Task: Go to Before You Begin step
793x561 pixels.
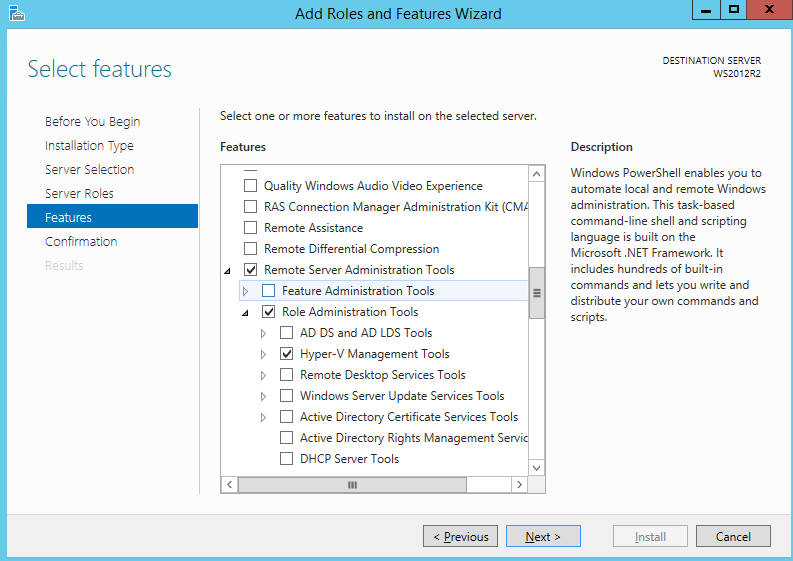Action: pos(93,121)
